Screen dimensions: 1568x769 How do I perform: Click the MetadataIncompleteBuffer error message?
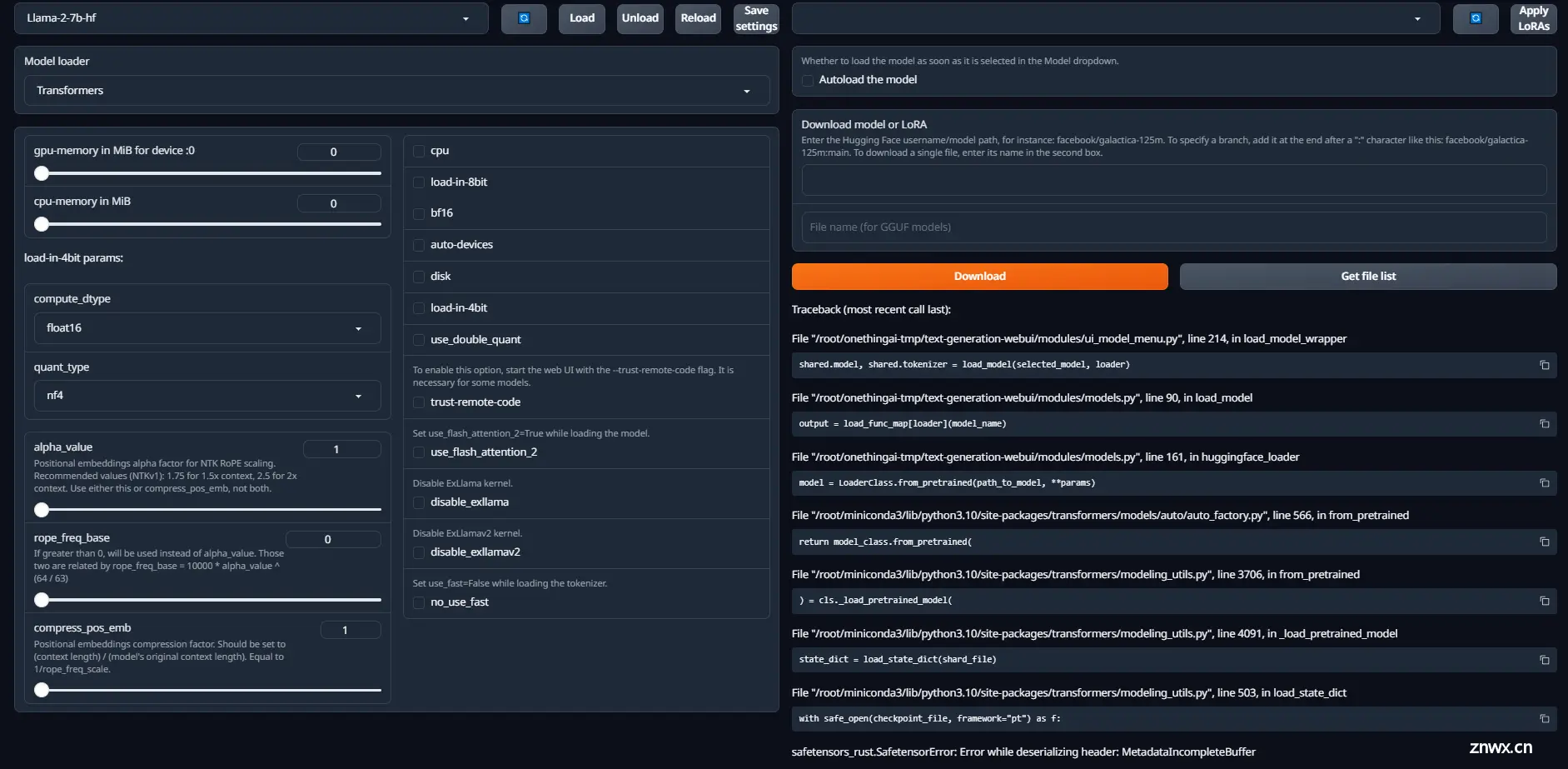click(1023, 752)
